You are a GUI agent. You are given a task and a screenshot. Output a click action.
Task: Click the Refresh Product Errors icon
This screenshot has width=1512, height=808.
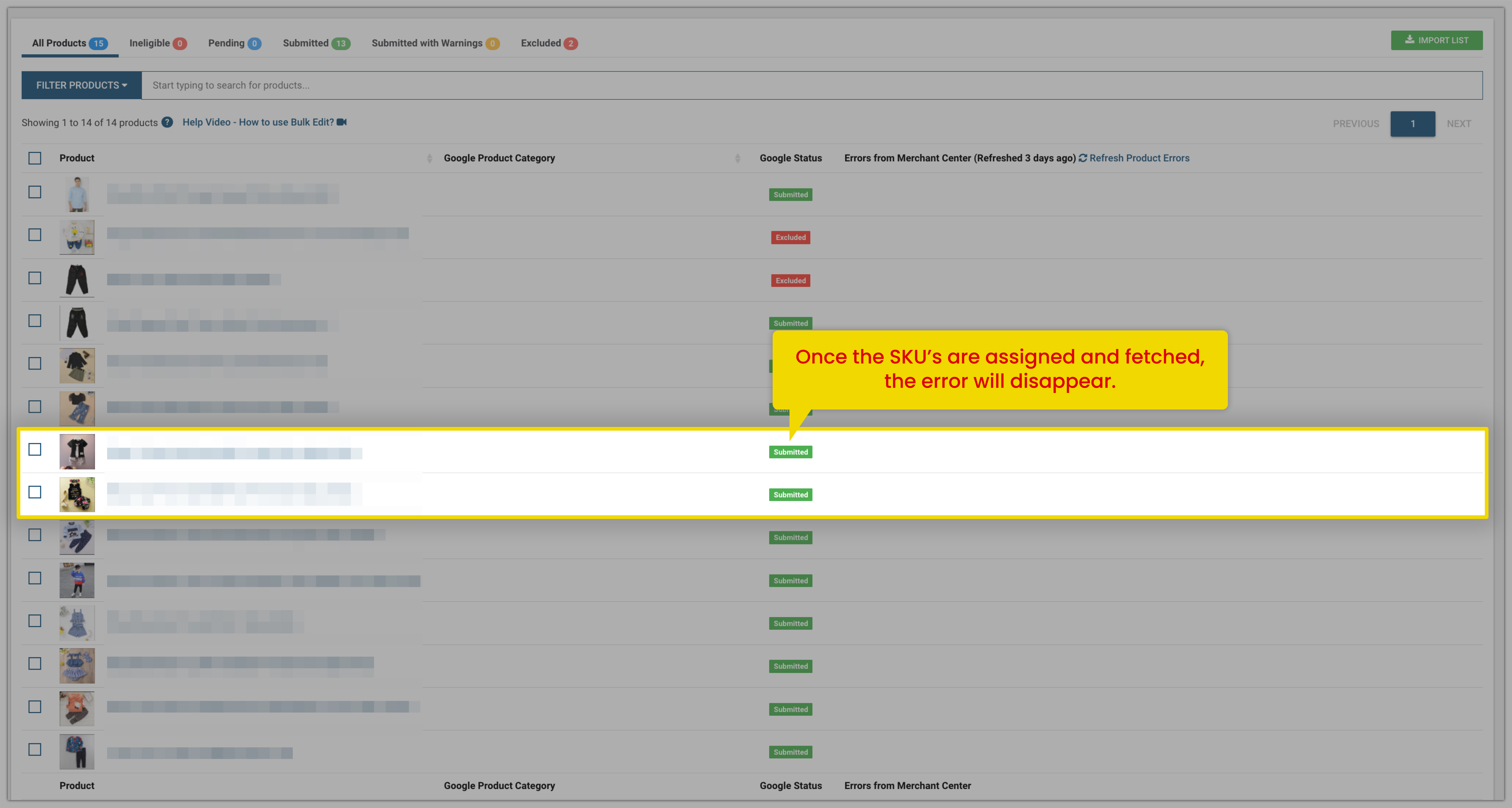click(x=1083, y=158)
